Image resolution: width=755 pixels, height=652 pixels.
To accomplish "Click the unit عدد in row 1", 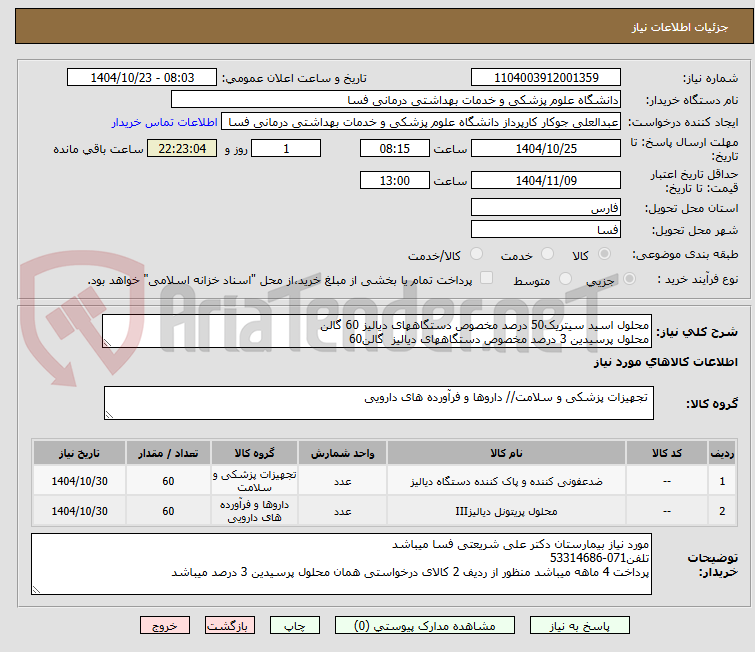I will point(342,481).
